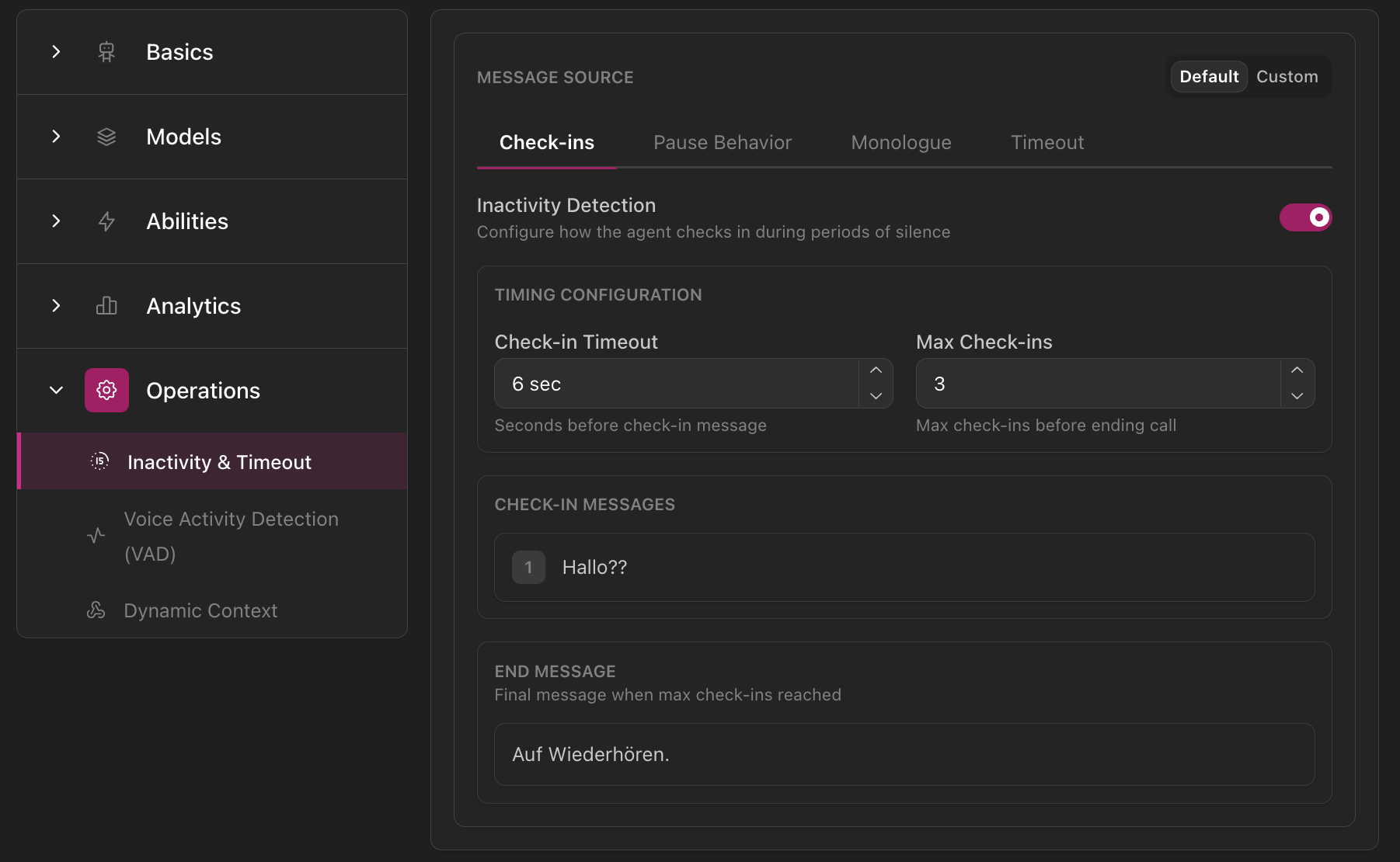Click the Abilities lightning bolt icon

click(x=106, y=221)
